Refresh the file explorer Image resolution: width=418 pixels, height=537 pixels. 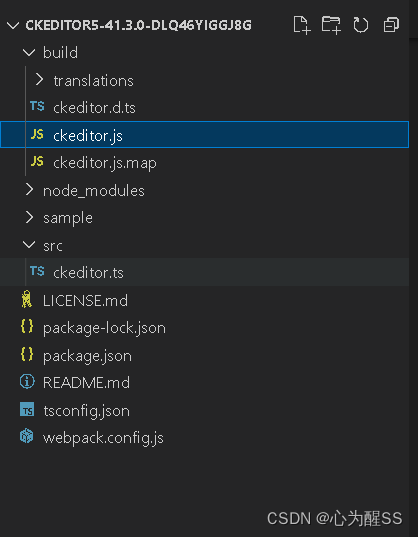tap(361, 25)
